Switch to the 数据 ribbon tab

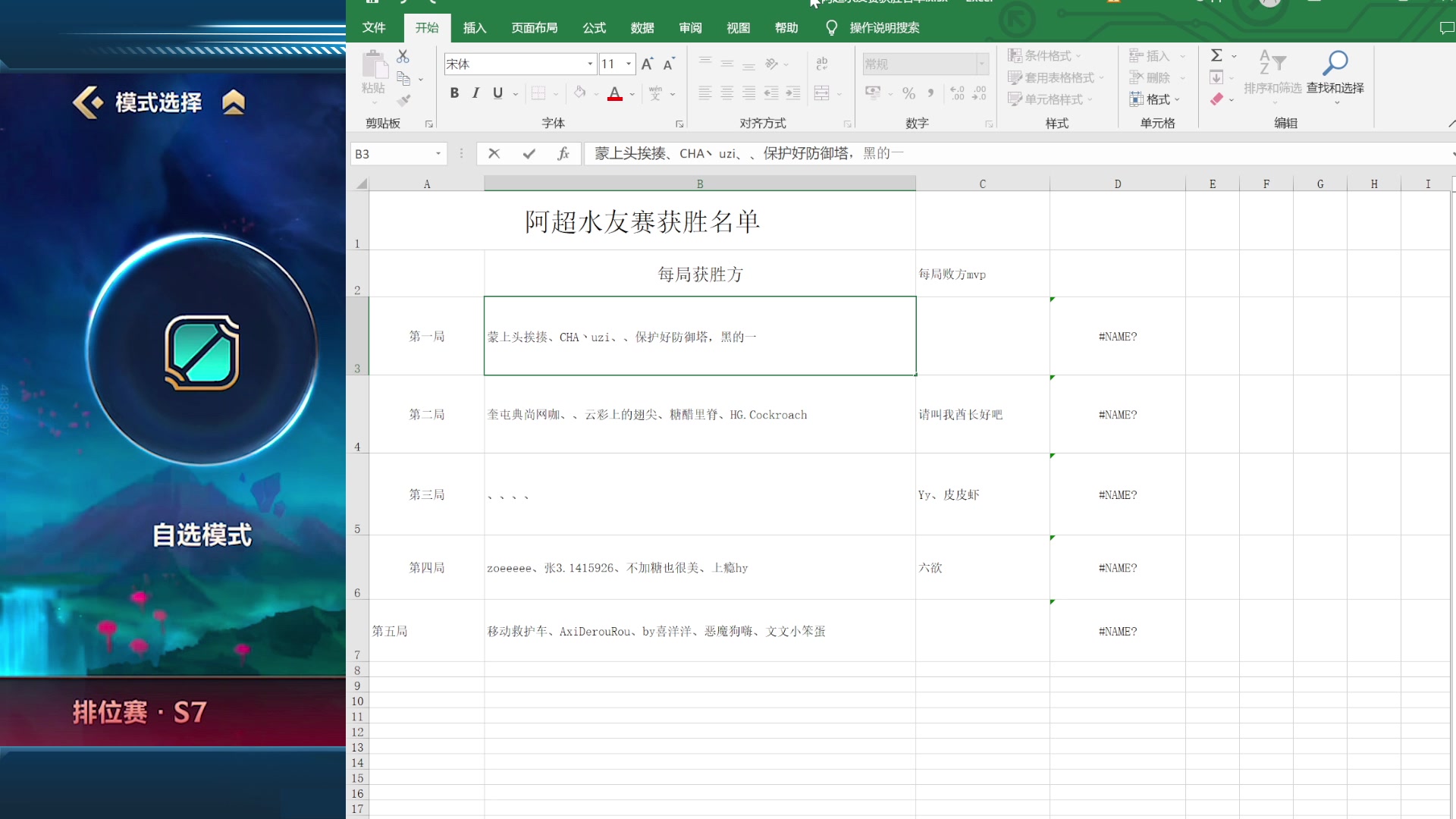click(642, 27)
